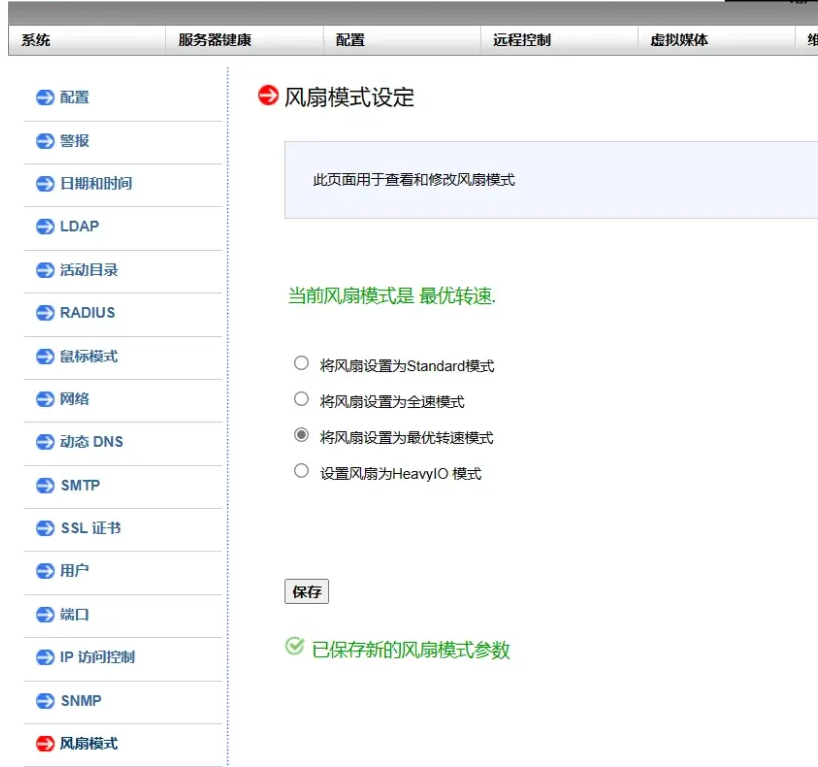Open the 服务器健康 top menu
818x767 pixels.
tap(215, 40)
